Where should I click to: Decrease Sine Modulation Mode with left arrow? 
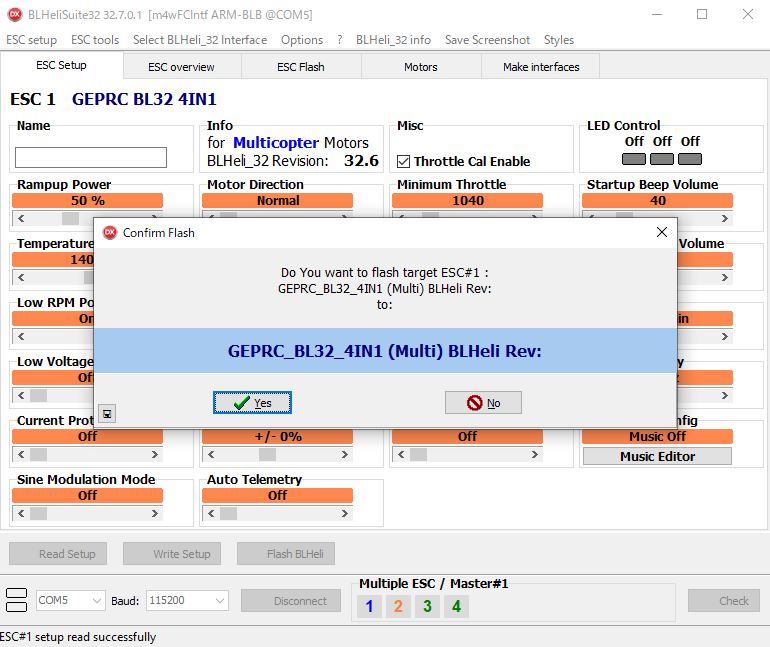coord(21,513)
